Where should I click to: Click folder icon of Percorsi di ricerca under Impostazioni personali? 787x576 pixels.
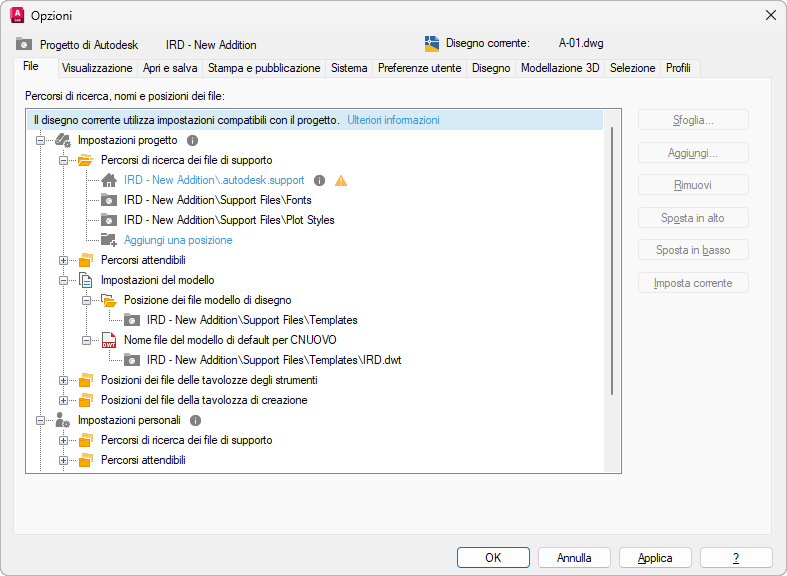86,440
